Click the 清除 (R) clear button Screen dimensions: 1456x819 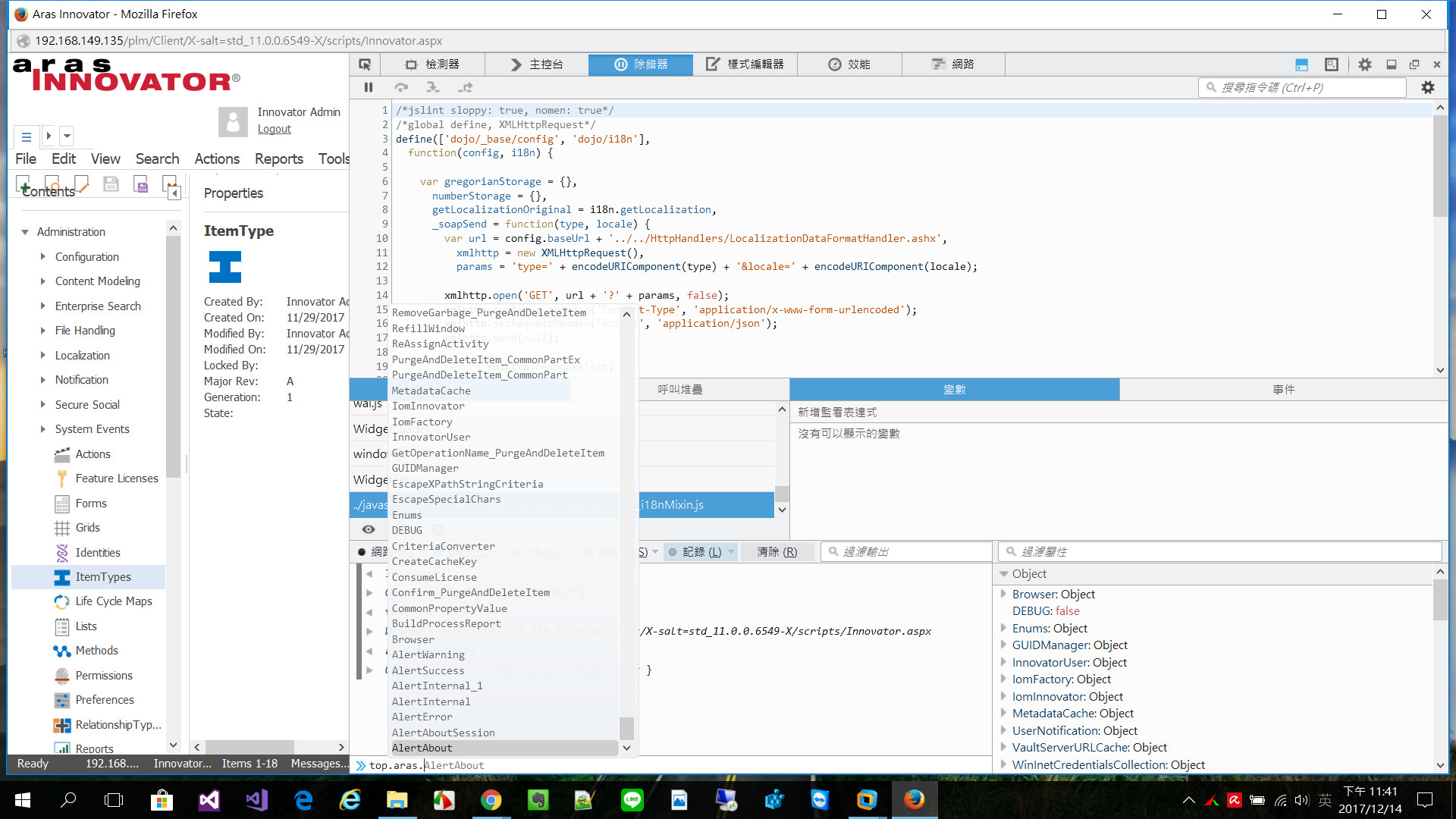(777, 552)
